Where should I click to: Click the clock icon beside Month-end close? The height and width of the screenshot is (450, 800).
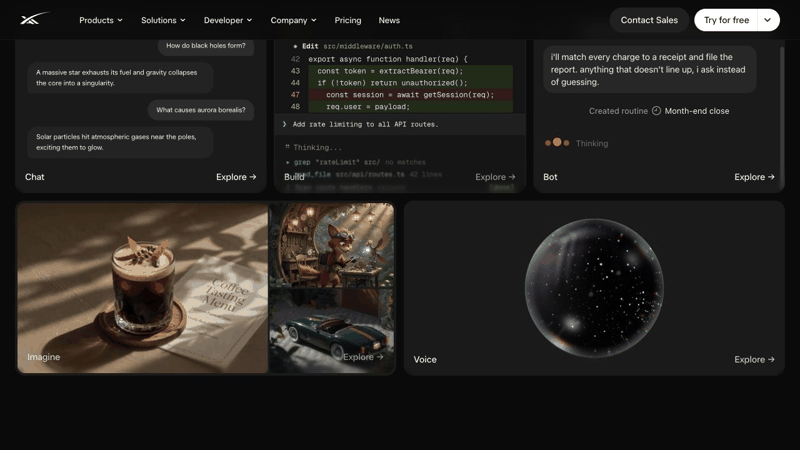pyautogui.click(x=656, y=111)
